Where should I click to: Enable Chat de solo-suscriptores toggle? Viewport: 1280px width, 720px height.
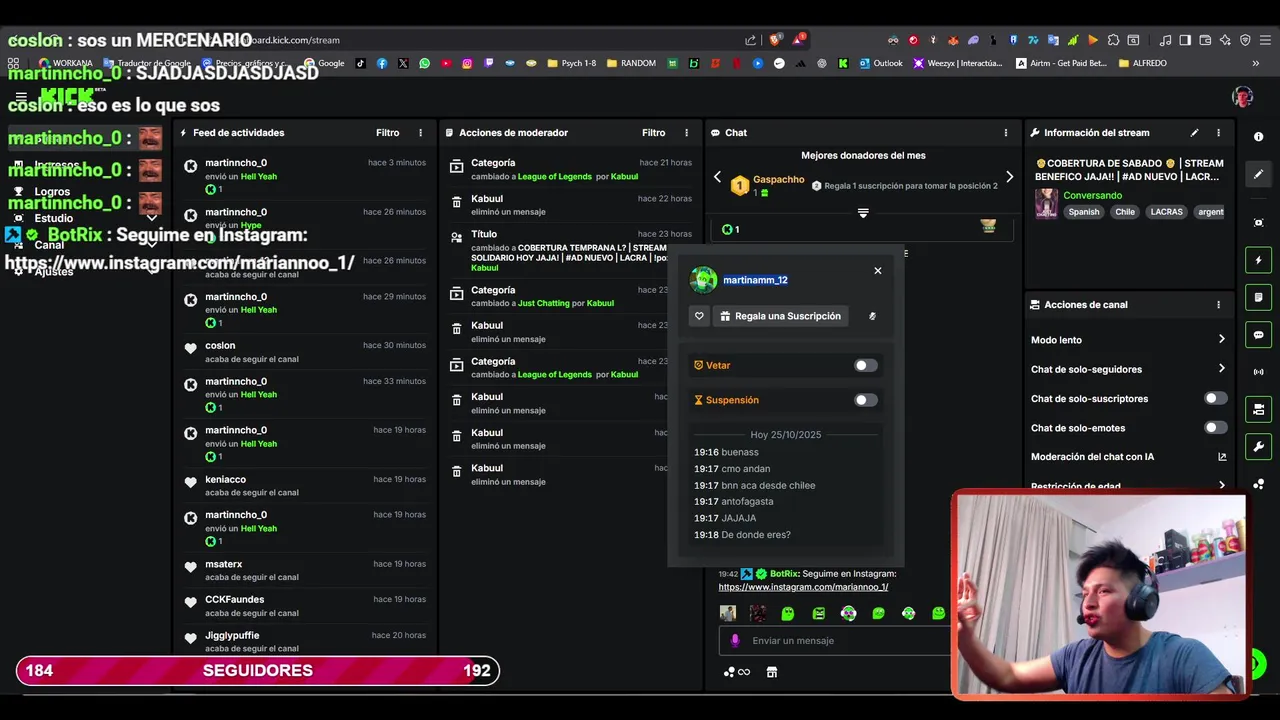pyautogui.click(x=1215, y=398)
